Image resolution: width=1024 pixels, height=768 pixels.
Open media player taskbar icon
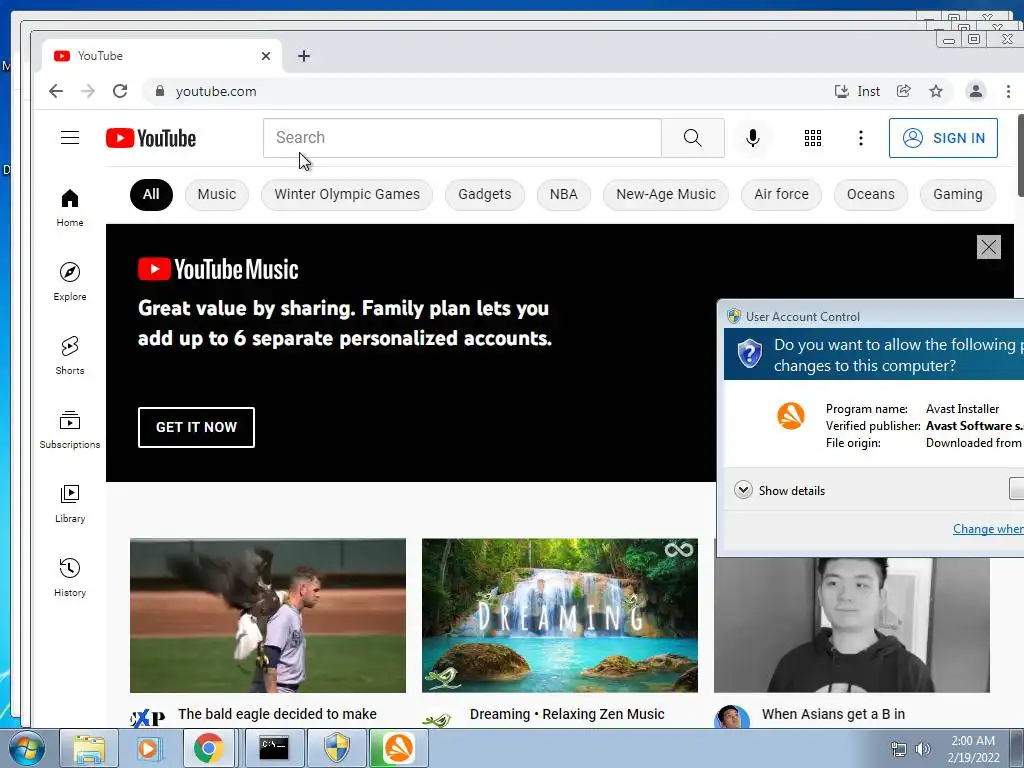click(x=148, y=748)
